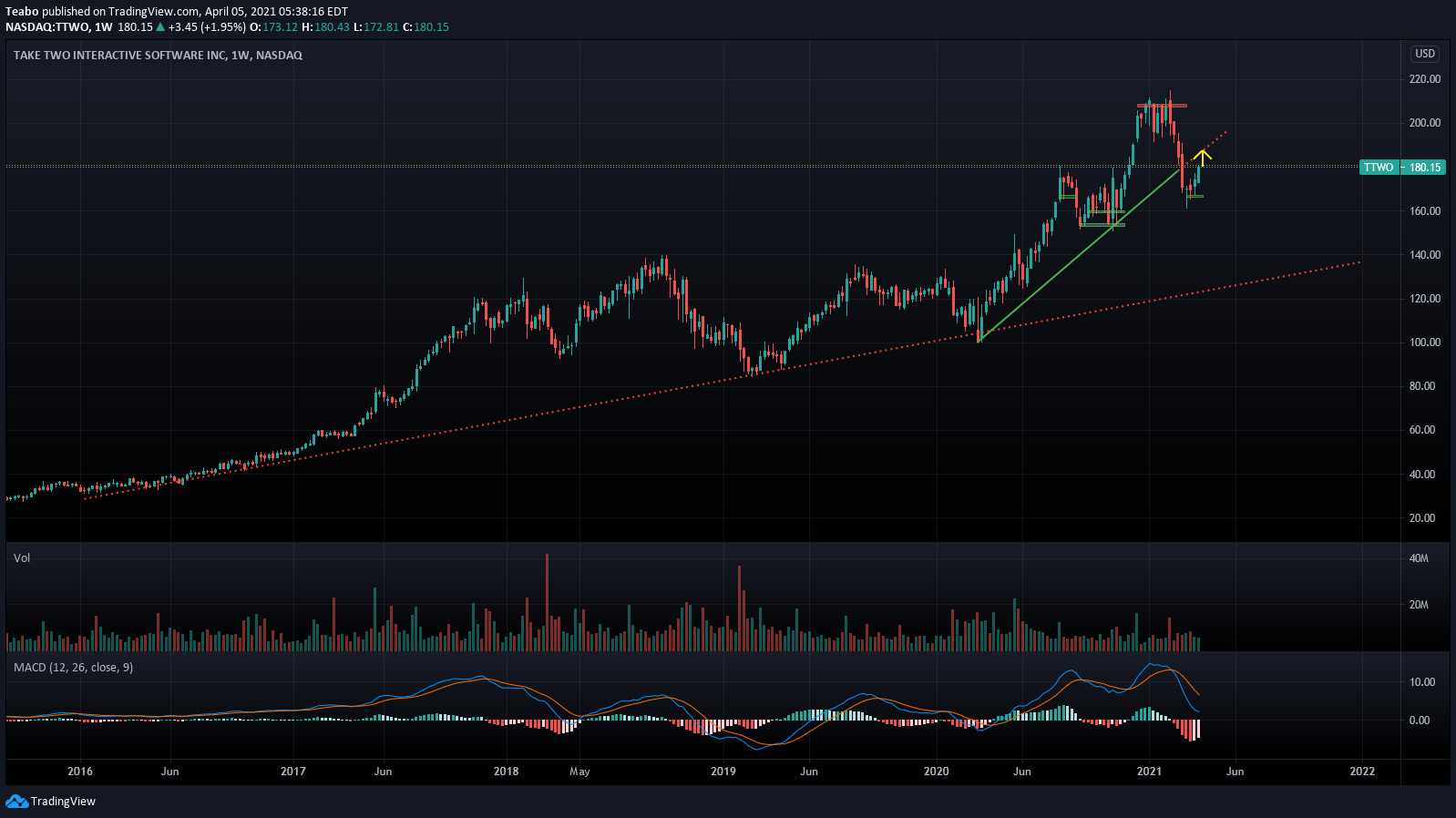Click the 2022 time axis label
Image resolution: width=1456 pixels, height=818 pixels.
(1362, 772)
